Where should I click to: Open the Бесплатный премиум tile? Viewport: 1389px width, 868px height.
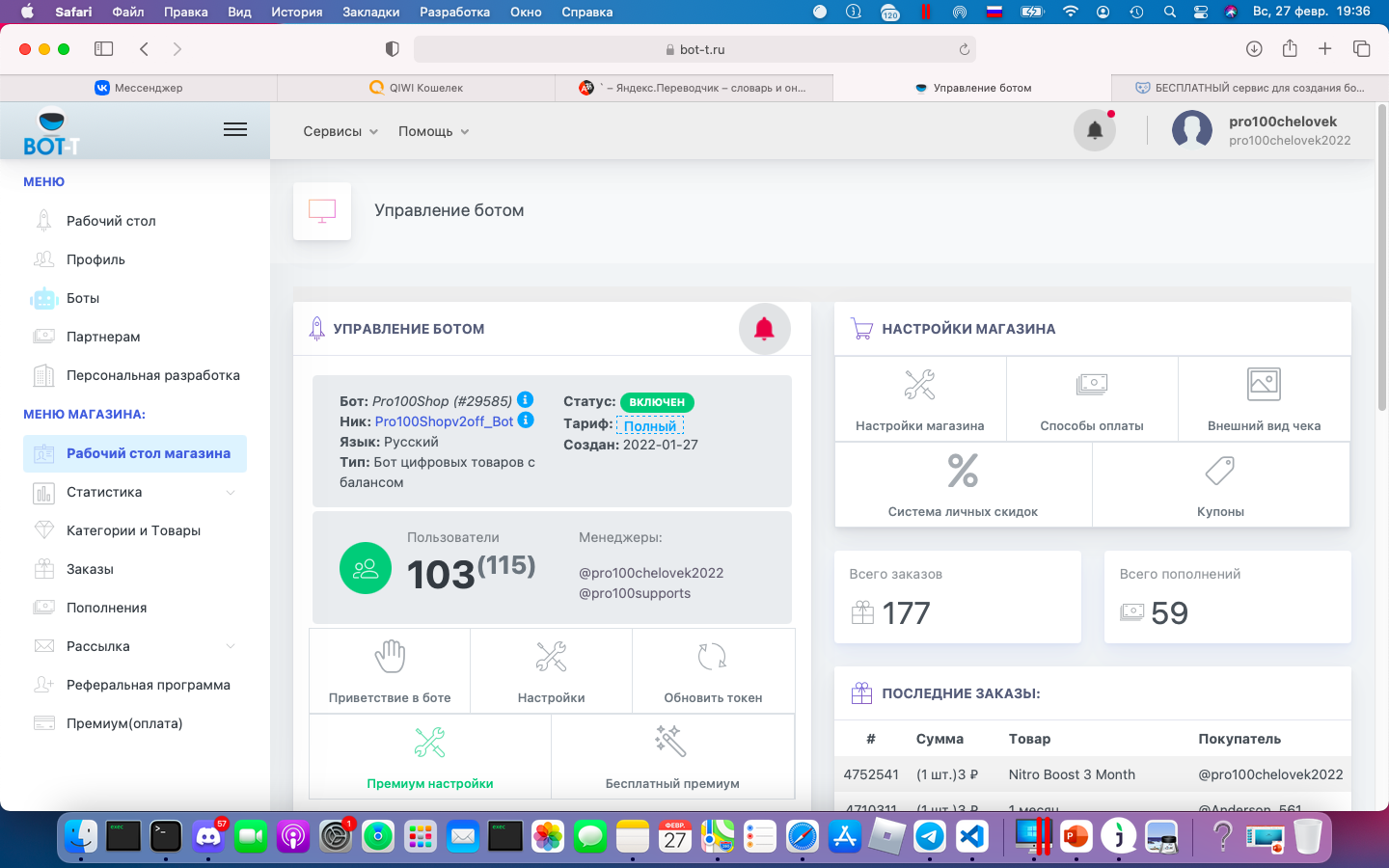[672, 757]
